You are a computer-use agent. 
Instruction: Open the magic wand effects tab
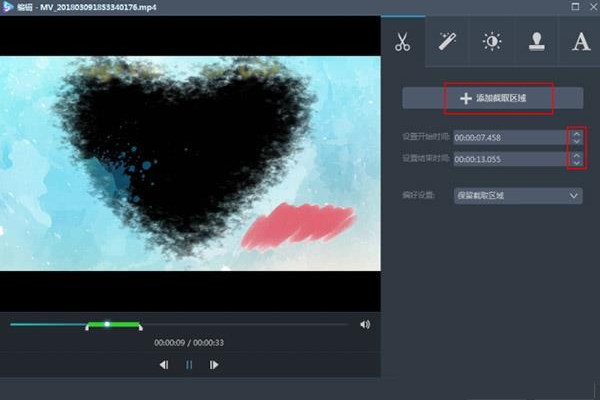point(447,42)
